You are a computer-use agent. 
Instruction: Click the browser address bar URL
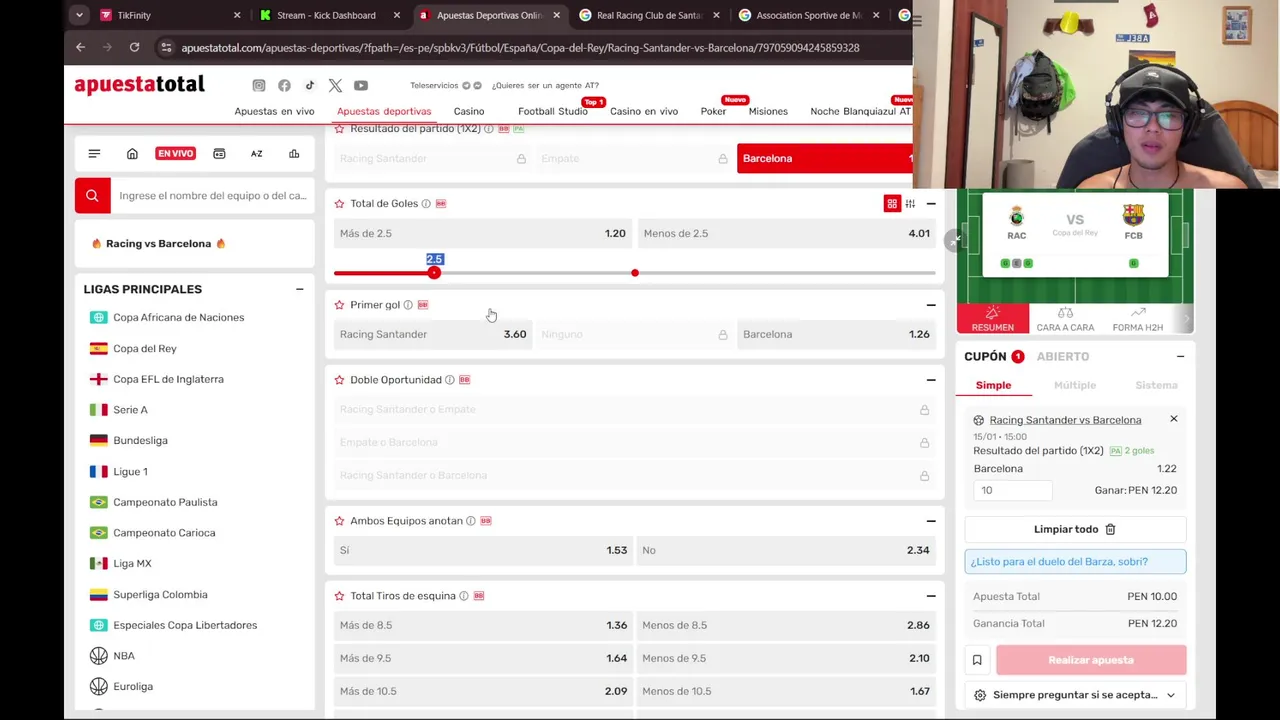click(520, 47)
